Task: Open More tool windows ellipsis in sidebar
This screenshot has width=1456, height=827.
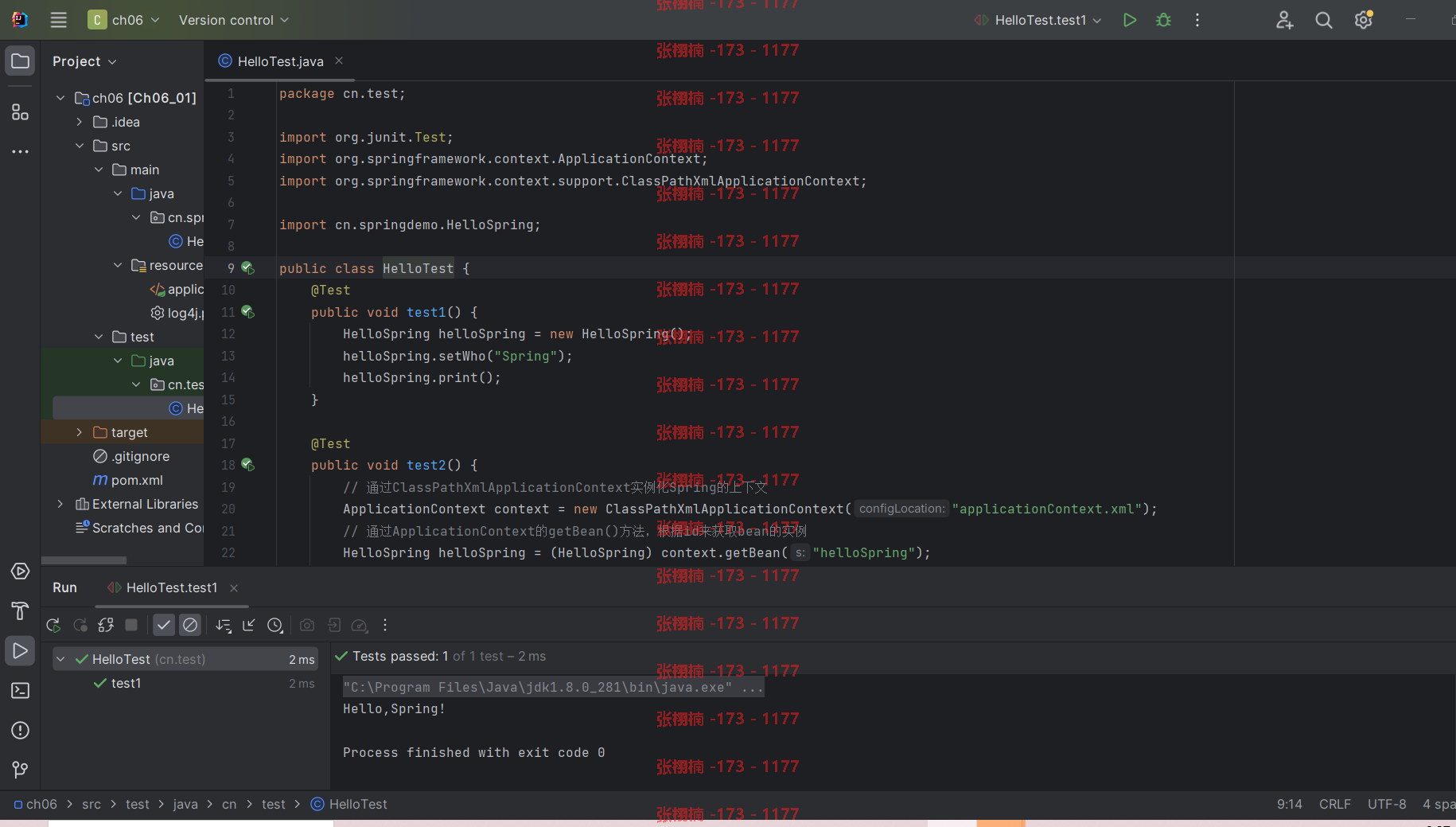Action: click(x=20, y=151)
